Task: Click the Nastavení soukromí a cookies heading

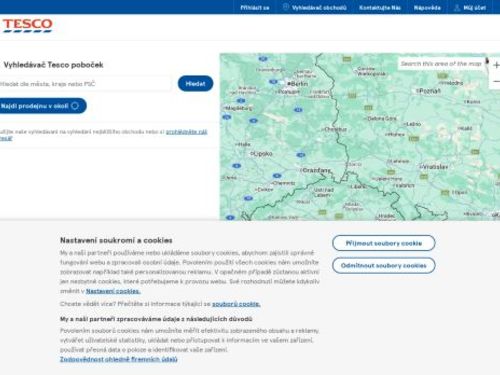Action: click(116, 240)
